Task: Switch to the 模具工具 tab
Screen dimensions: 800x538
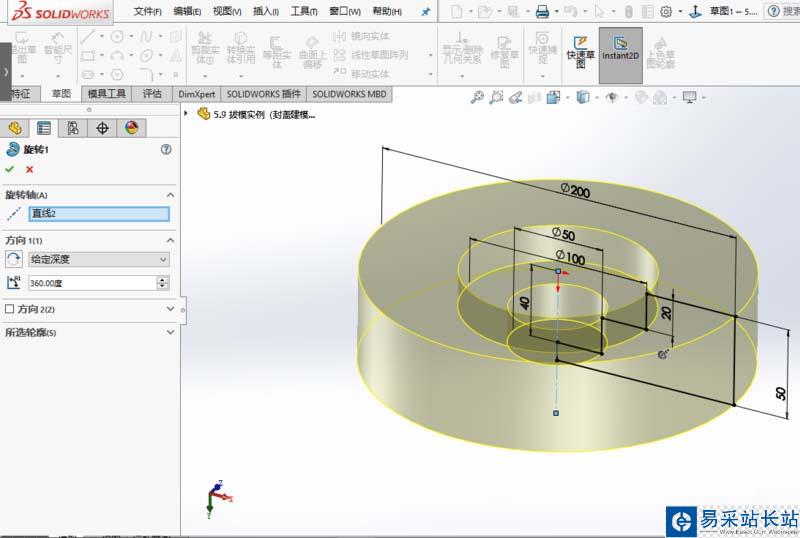Action: click(x=107, y=94)
